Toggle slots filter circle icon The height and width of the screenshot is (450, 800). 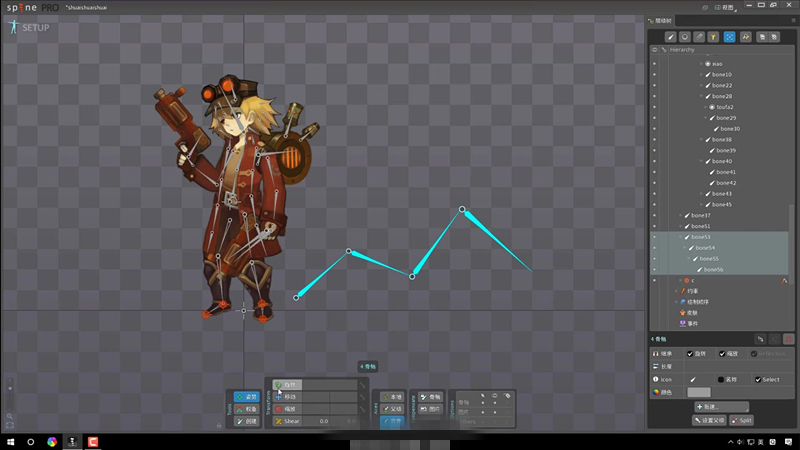tap(685, 37)
